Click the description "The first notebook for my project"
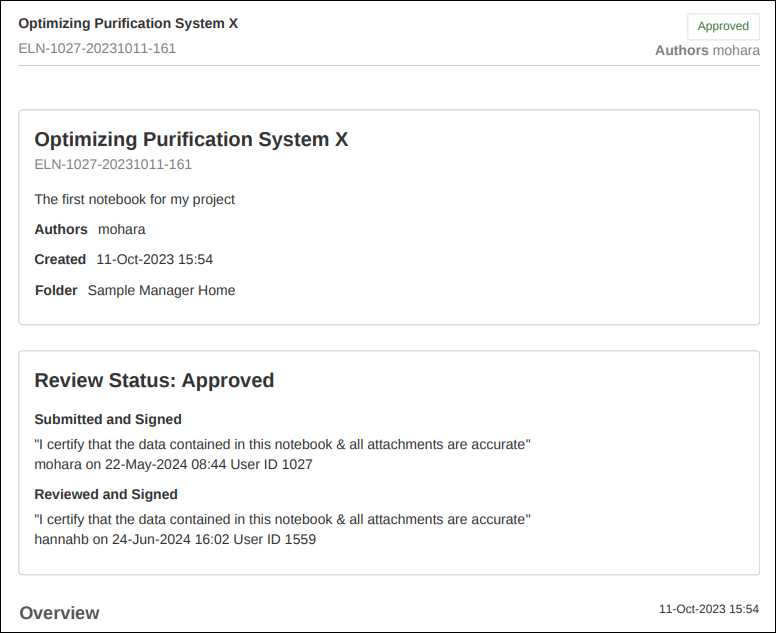 [x=134, y=199]
